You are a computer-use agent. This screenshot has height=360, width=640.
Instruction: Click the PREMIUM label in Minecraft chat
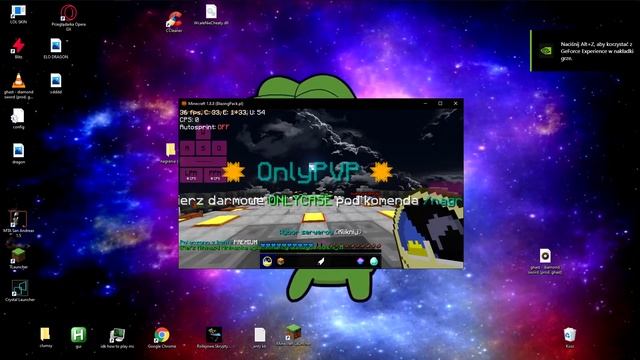click(245, 242)
